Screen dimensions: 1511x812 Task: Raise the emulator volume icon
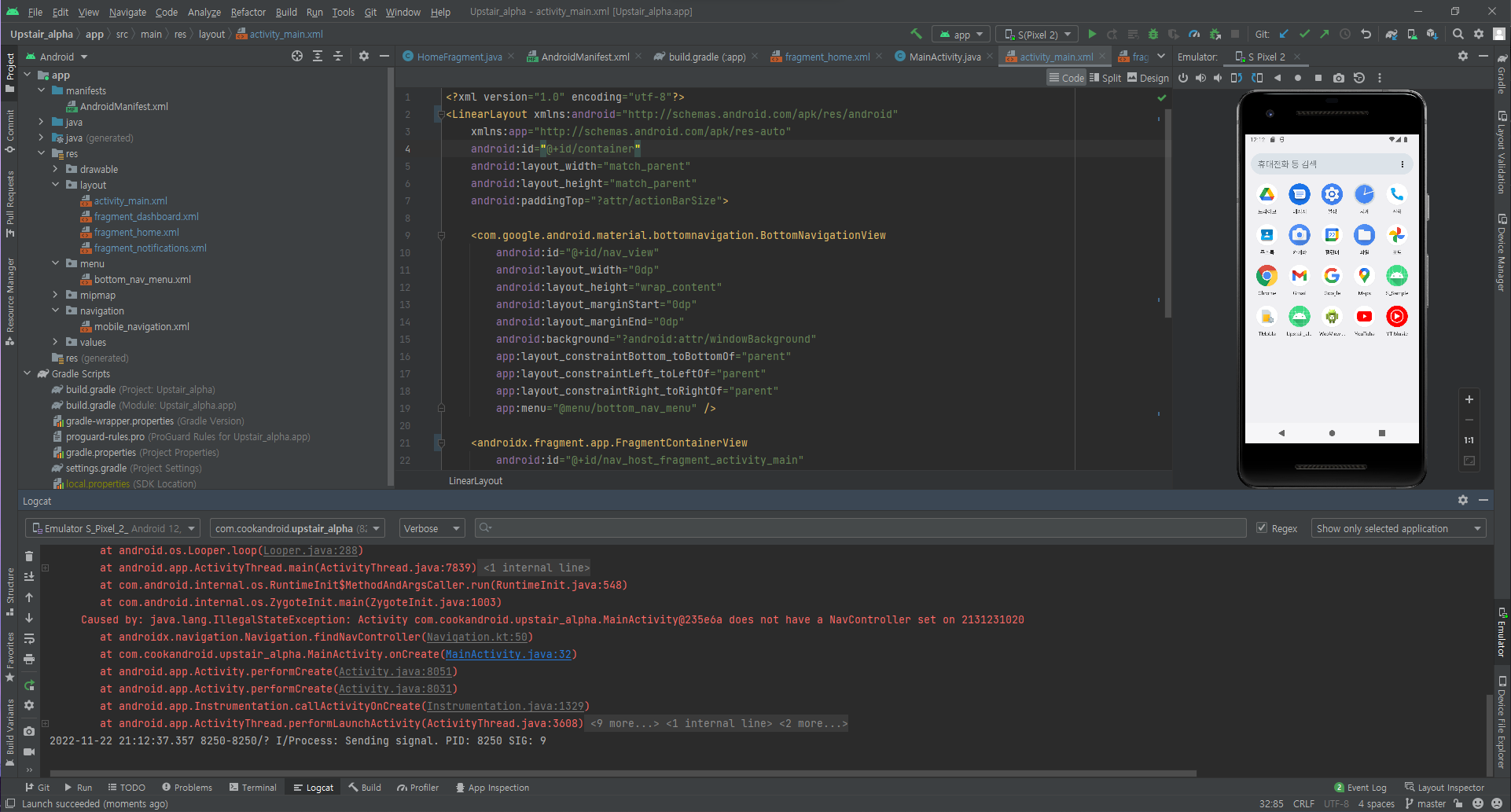(1200, 78)
